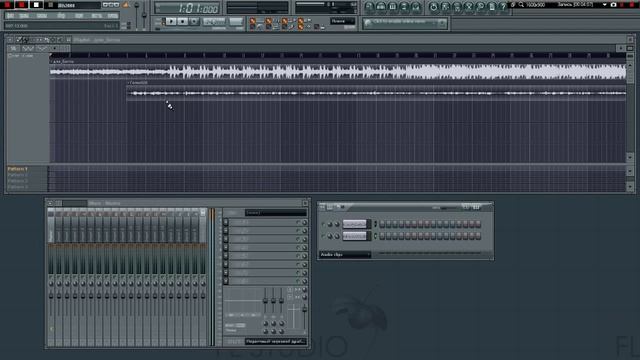This screenshot has height=360, width=640.
Task: Open the first channel button in Step Sequencer
Action: point(354,224)
